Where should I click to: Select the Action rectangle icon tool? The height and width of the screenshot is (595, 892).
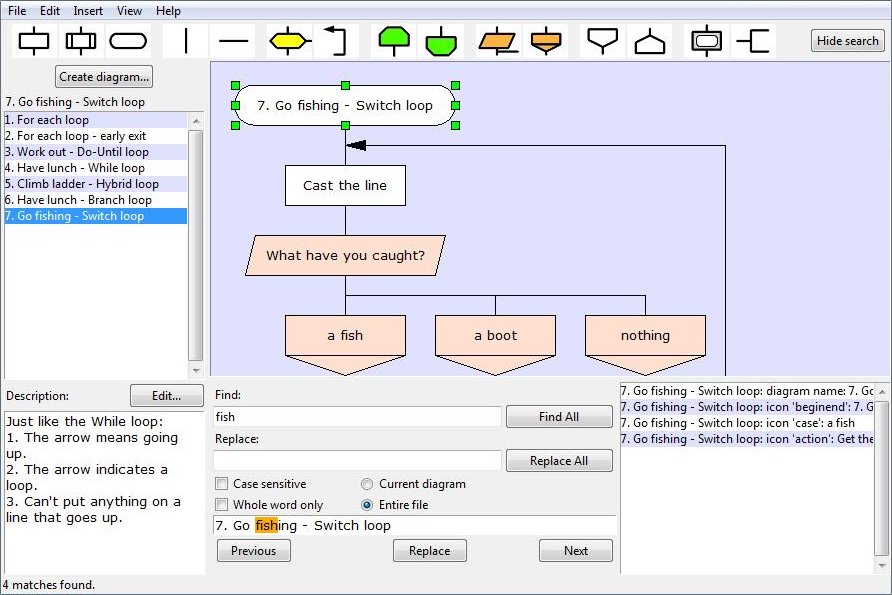point(34,41)
